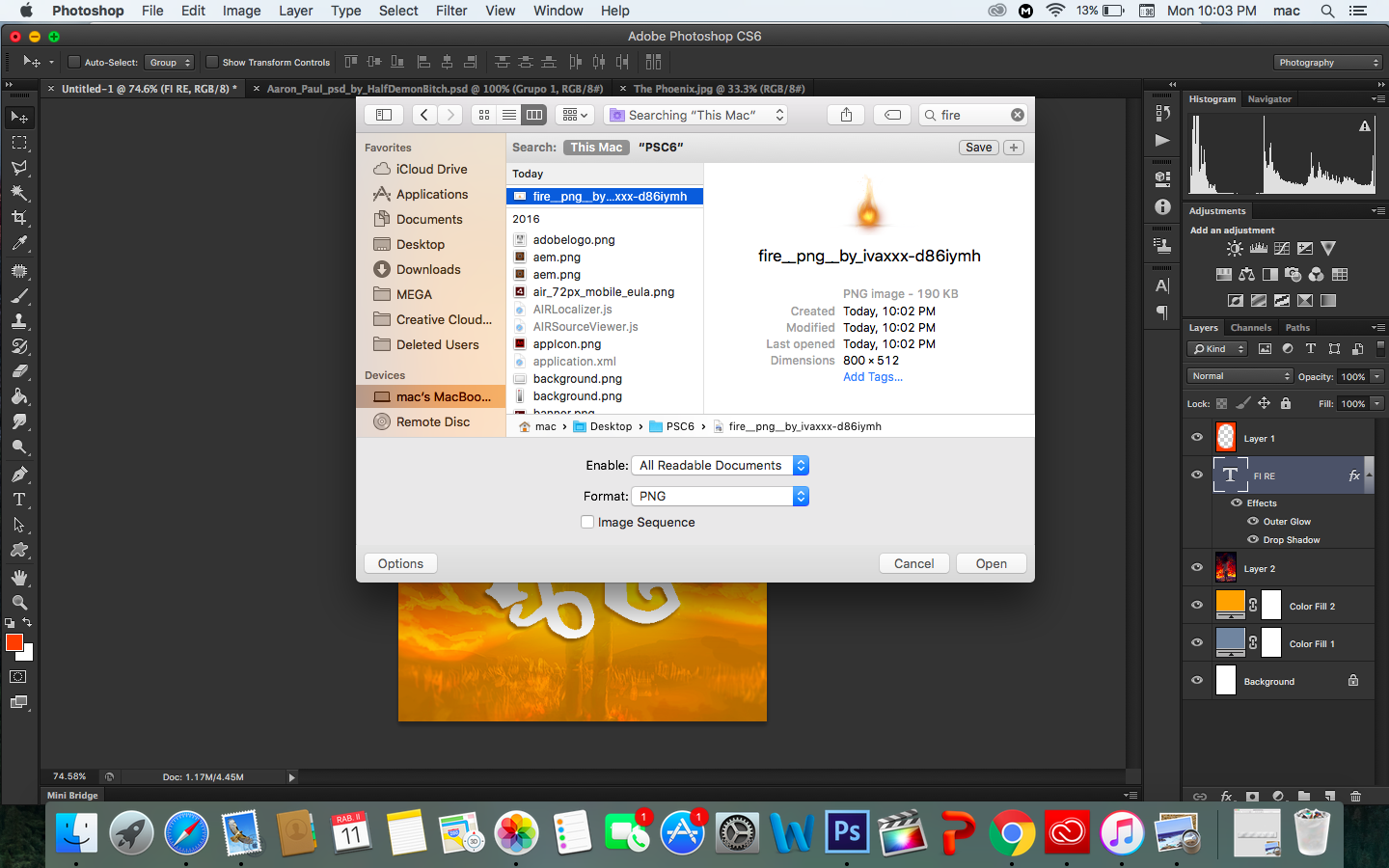This screenshot has width=1389, height=868.
Task: Open Photoshop from the Dock
Action: [847, 831]
